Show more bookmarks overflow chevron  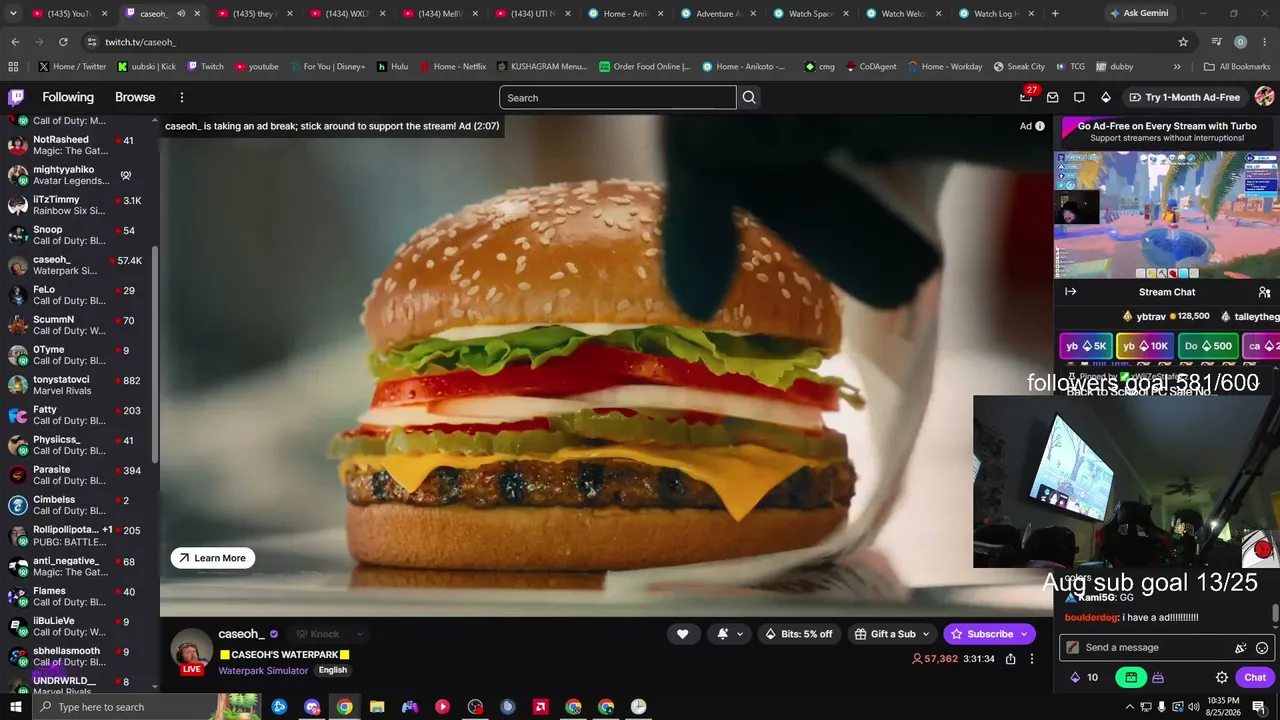1177,67
